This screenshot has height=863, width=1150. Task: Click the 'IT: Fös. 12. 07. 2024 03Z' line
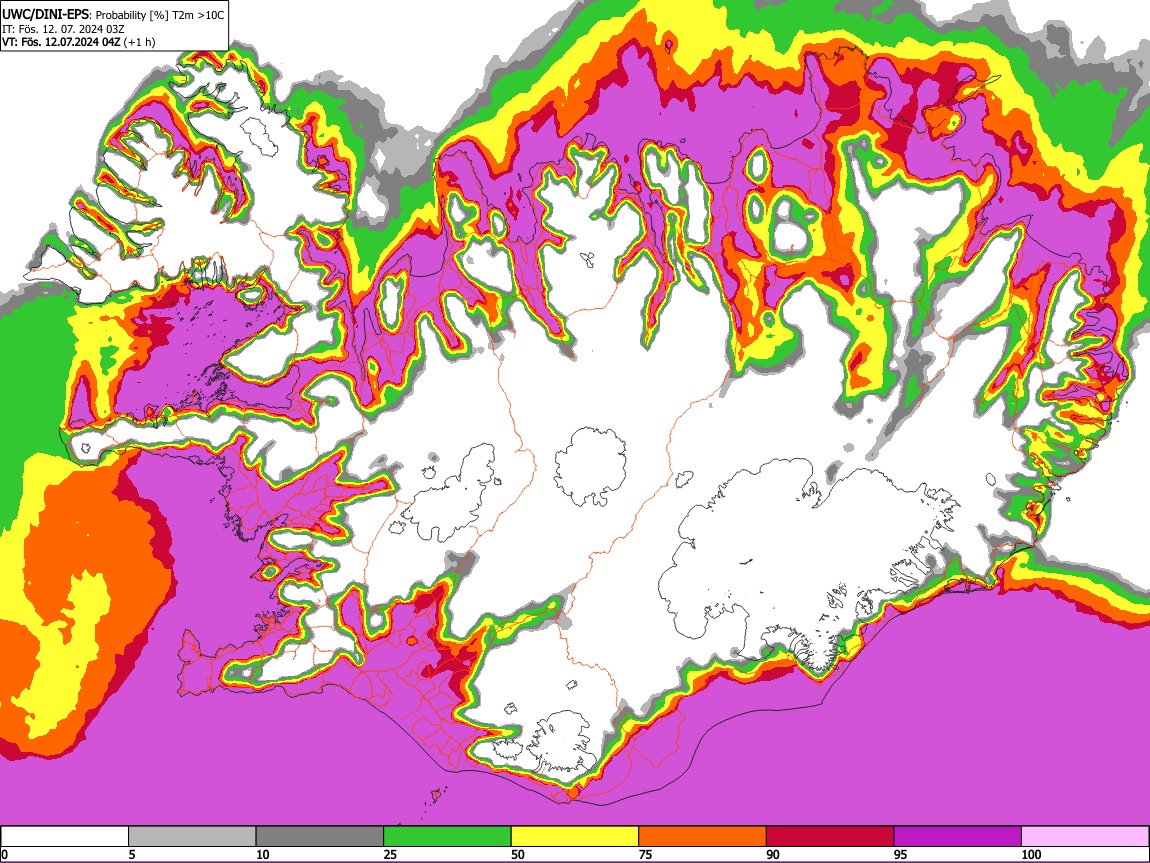(x=63, y=29)
